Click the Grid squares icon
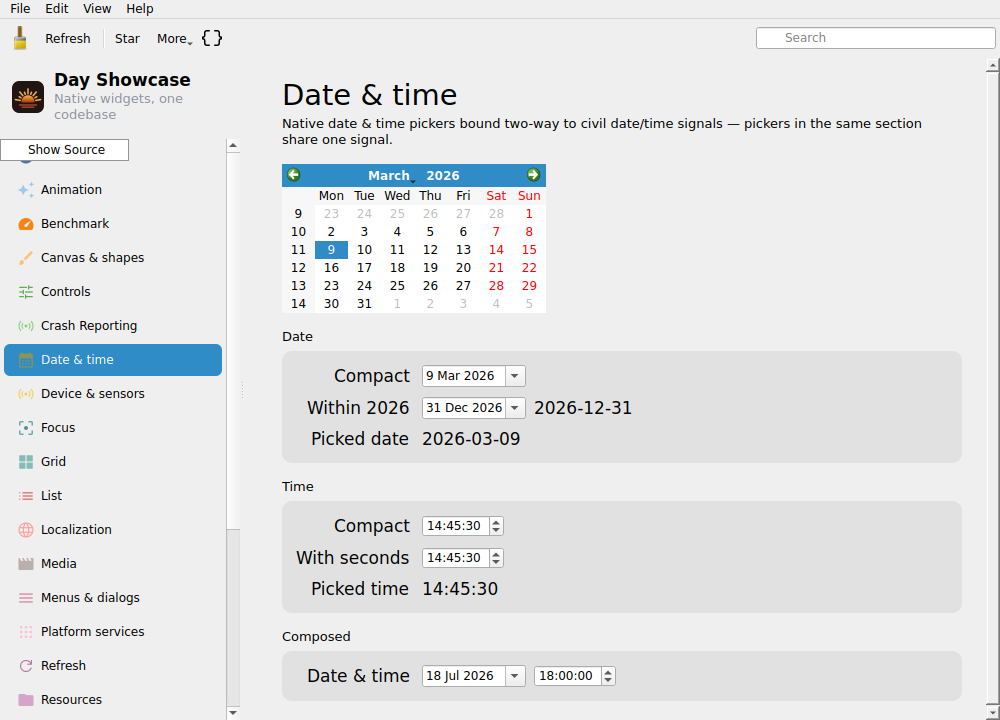 pyautogui.click(x=26, y=462)
